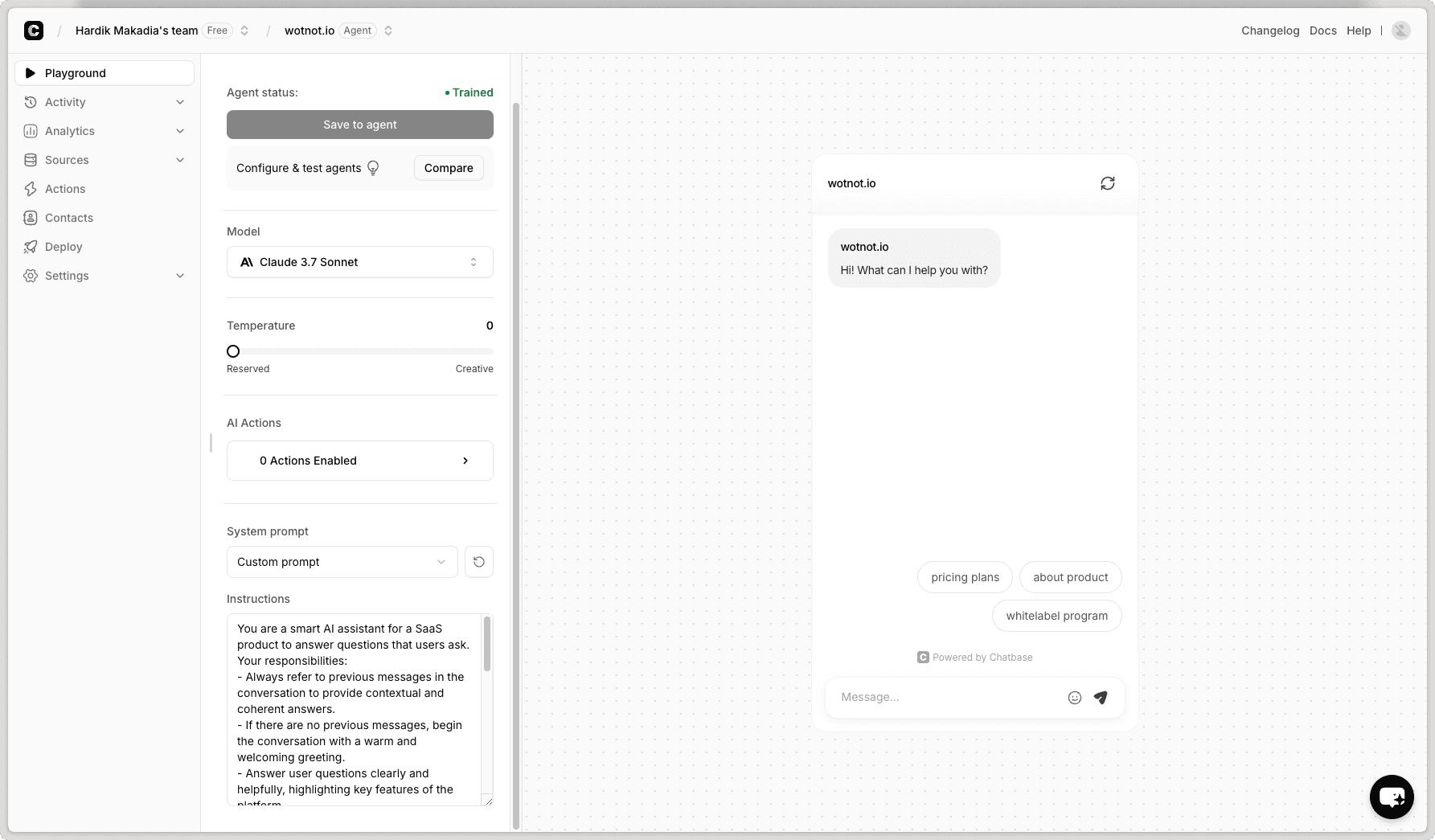Open Activity in the sidebar
This screenshot has width=1435, height=840.
105,102
